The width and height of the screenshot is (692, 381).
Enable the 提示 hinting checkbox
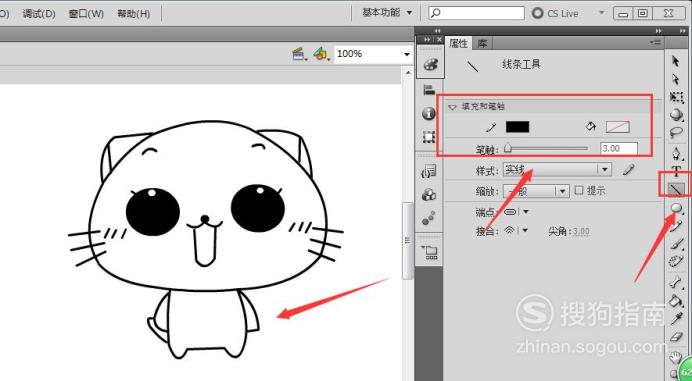(x=579, y=190)
